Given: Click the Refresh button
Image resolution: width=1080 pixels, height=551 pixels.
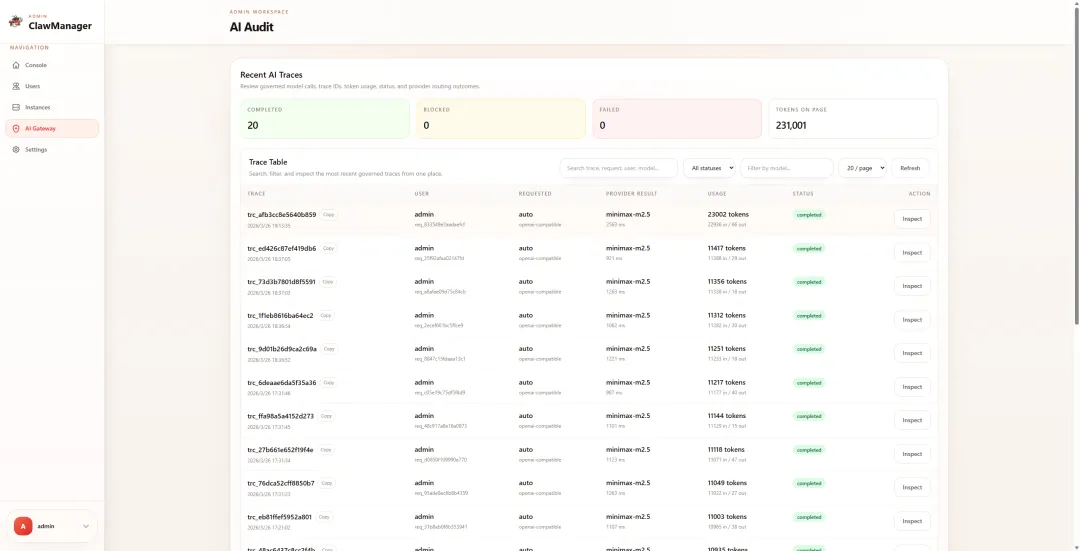Looking at the screenshot, I should (x=910, y=168).
